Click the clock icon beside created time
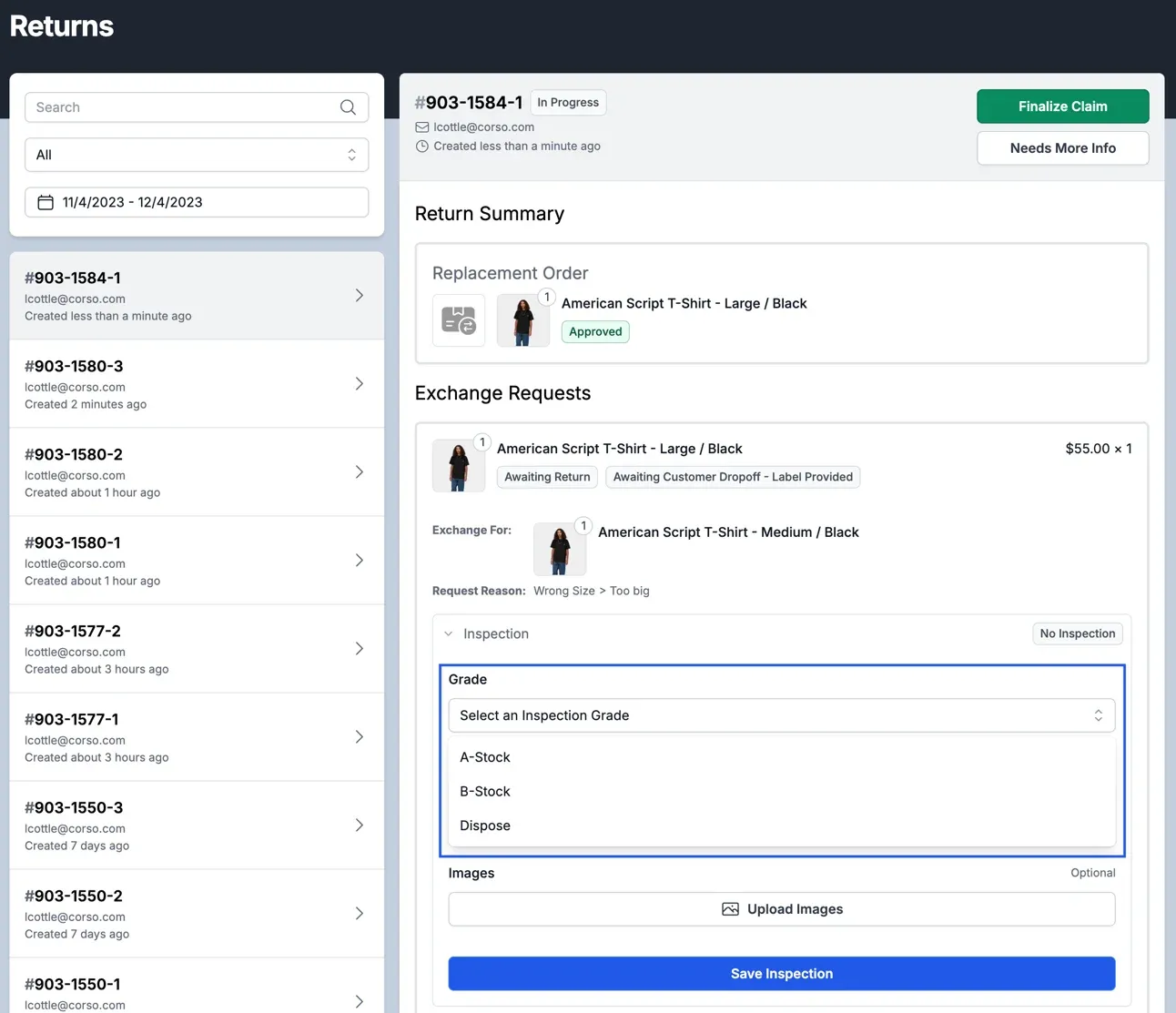 click(422, 147)
